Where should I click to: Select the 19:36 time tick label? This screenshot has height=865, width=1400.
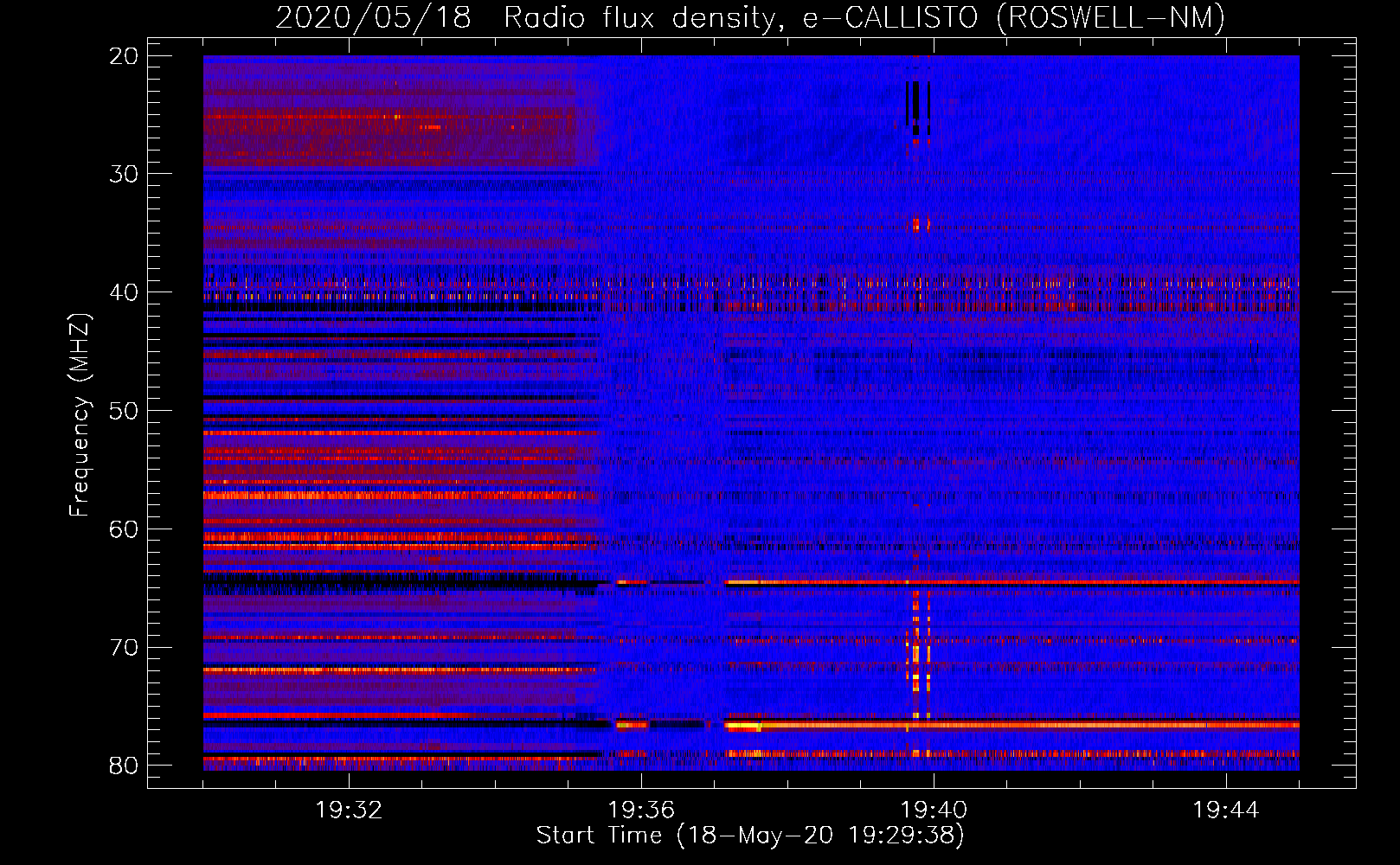pyautogui.click(x=641, y=811)
